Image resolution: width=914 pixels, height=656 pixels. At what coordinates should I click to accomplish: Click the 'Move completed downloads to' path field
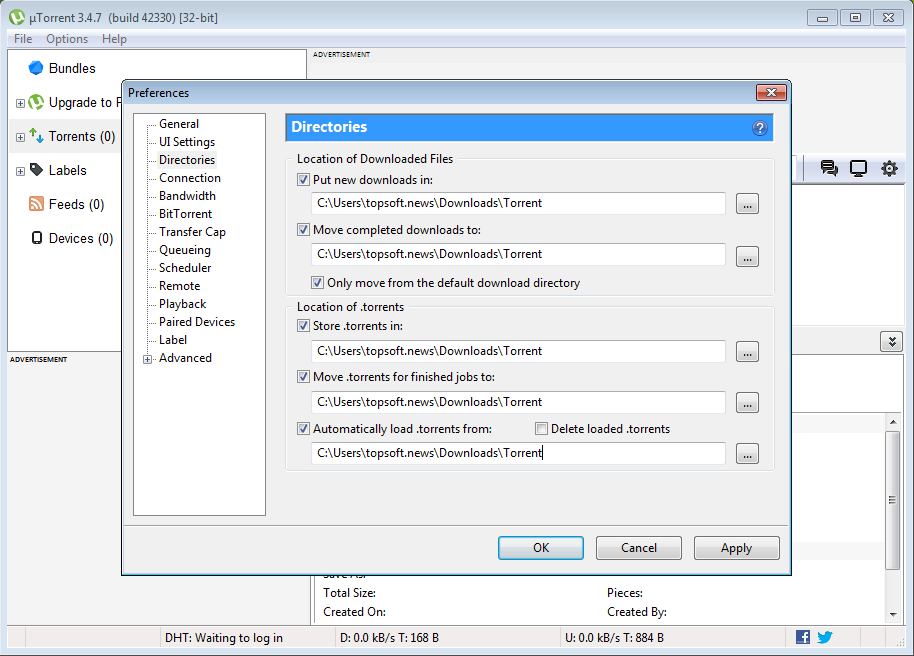point(518,254)
